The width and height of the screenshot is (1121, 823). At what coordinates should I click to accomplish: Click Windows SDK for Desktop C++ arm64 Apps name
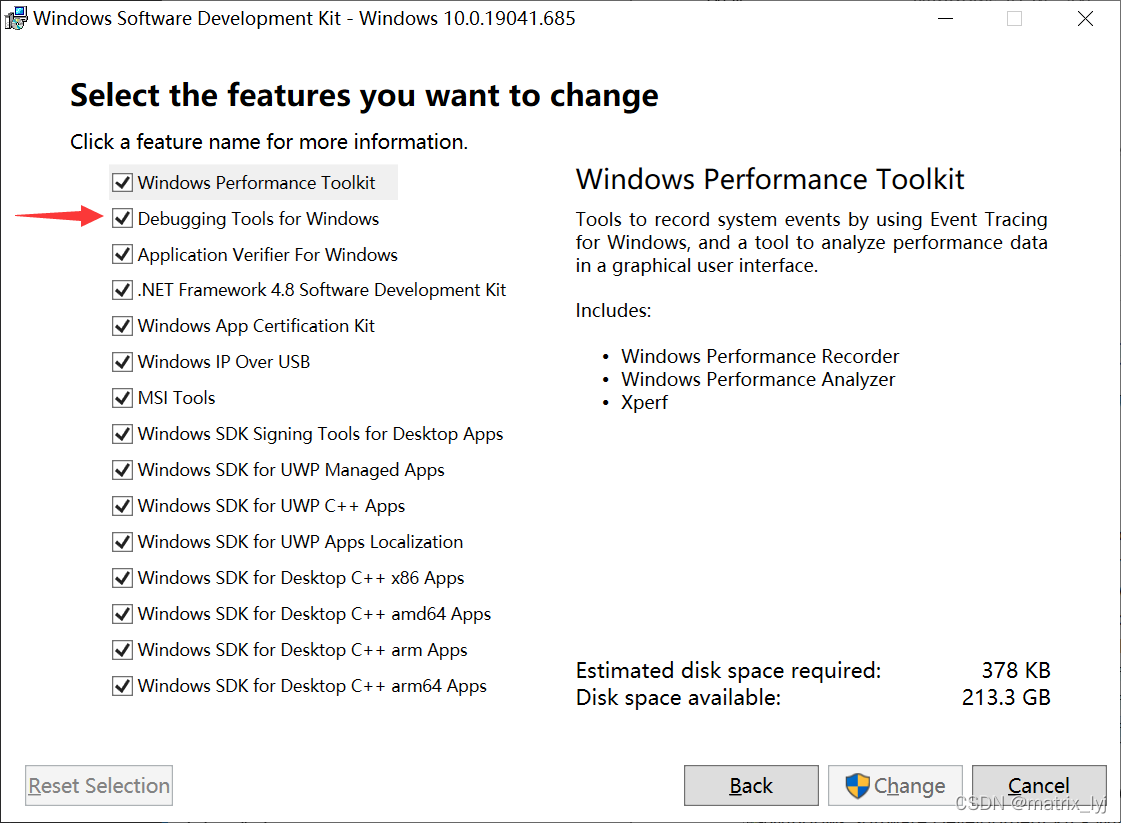[x=312, y=686]
